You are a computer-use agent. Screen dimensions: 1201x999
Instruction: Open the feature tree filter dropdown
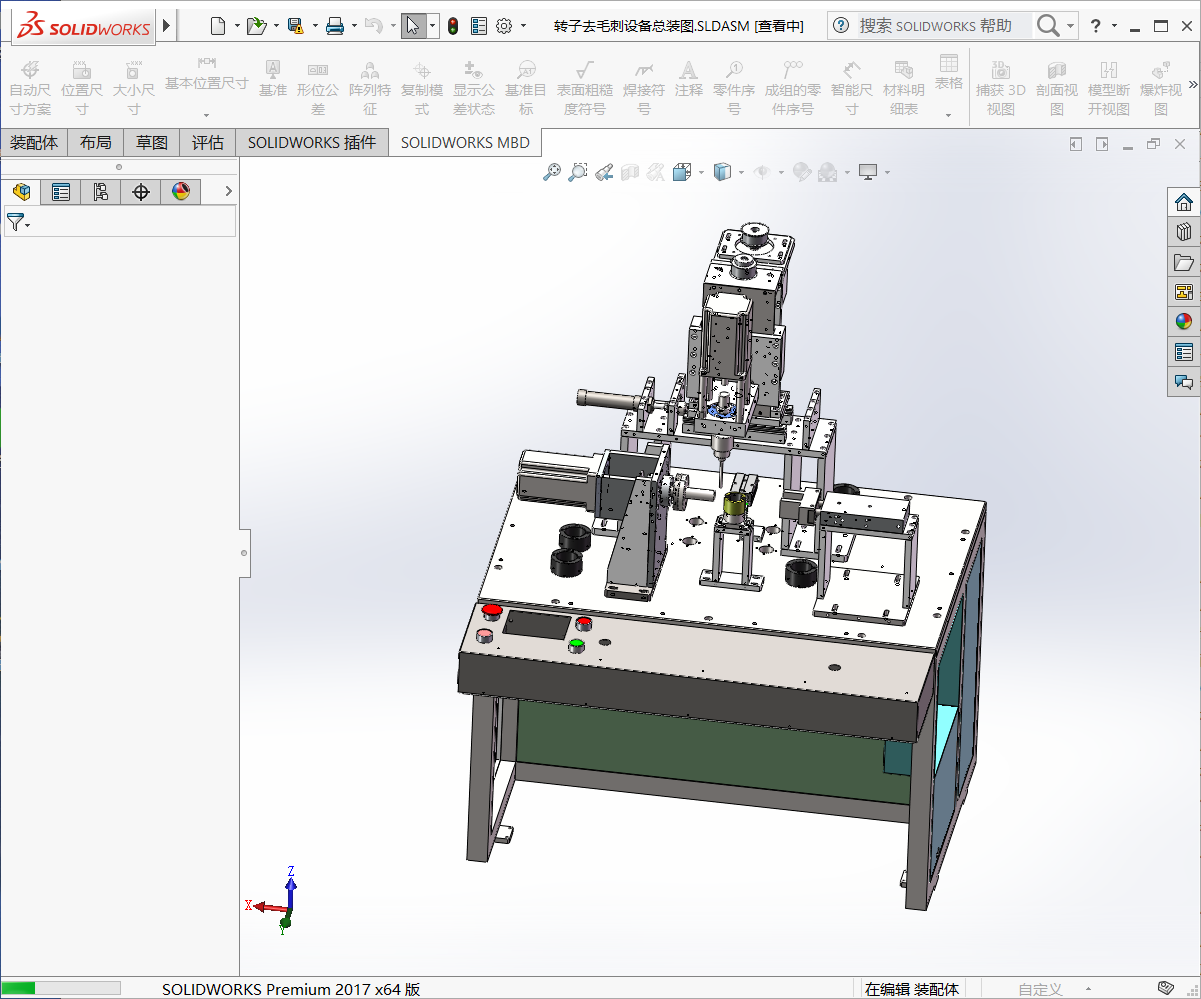tap(18, 223)
